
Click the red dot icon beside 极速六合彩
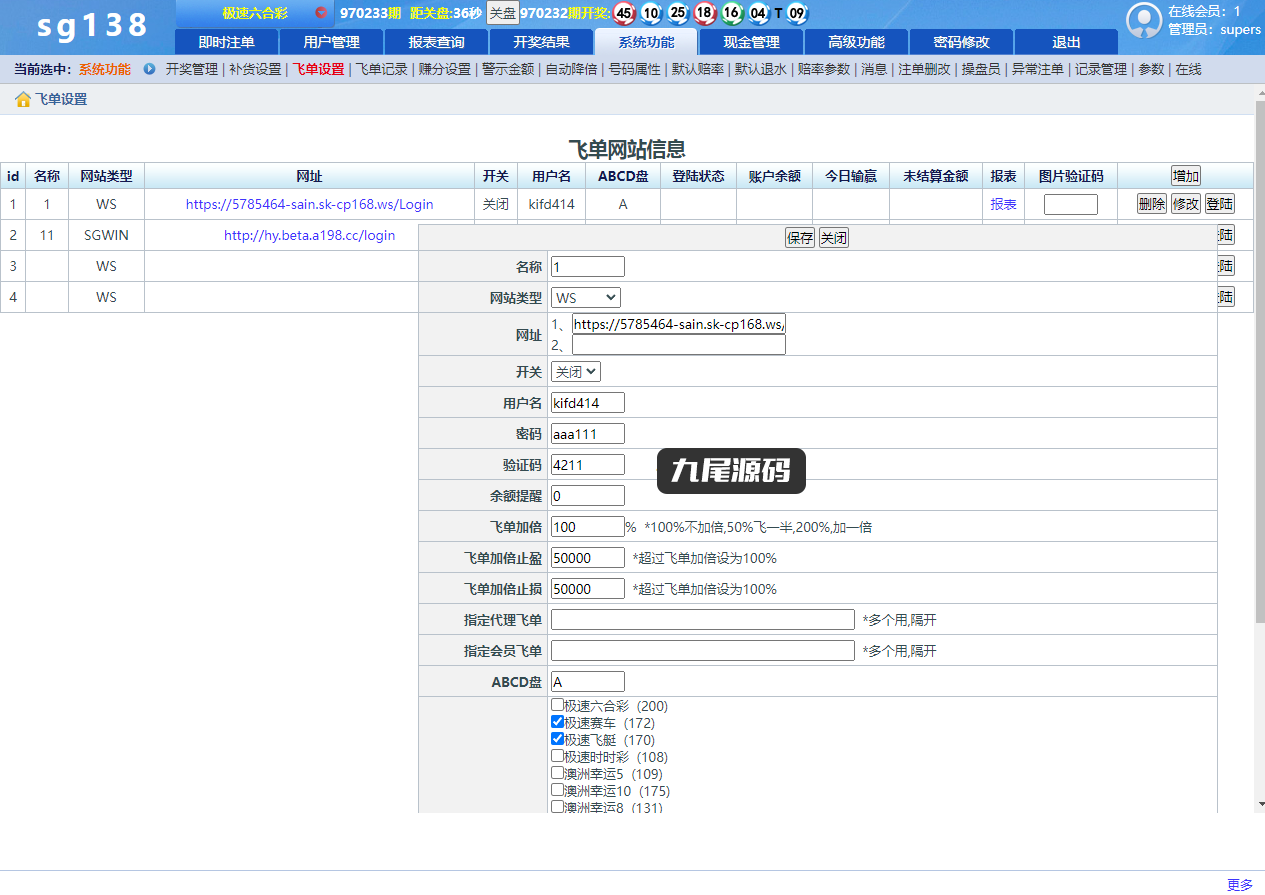321,13
